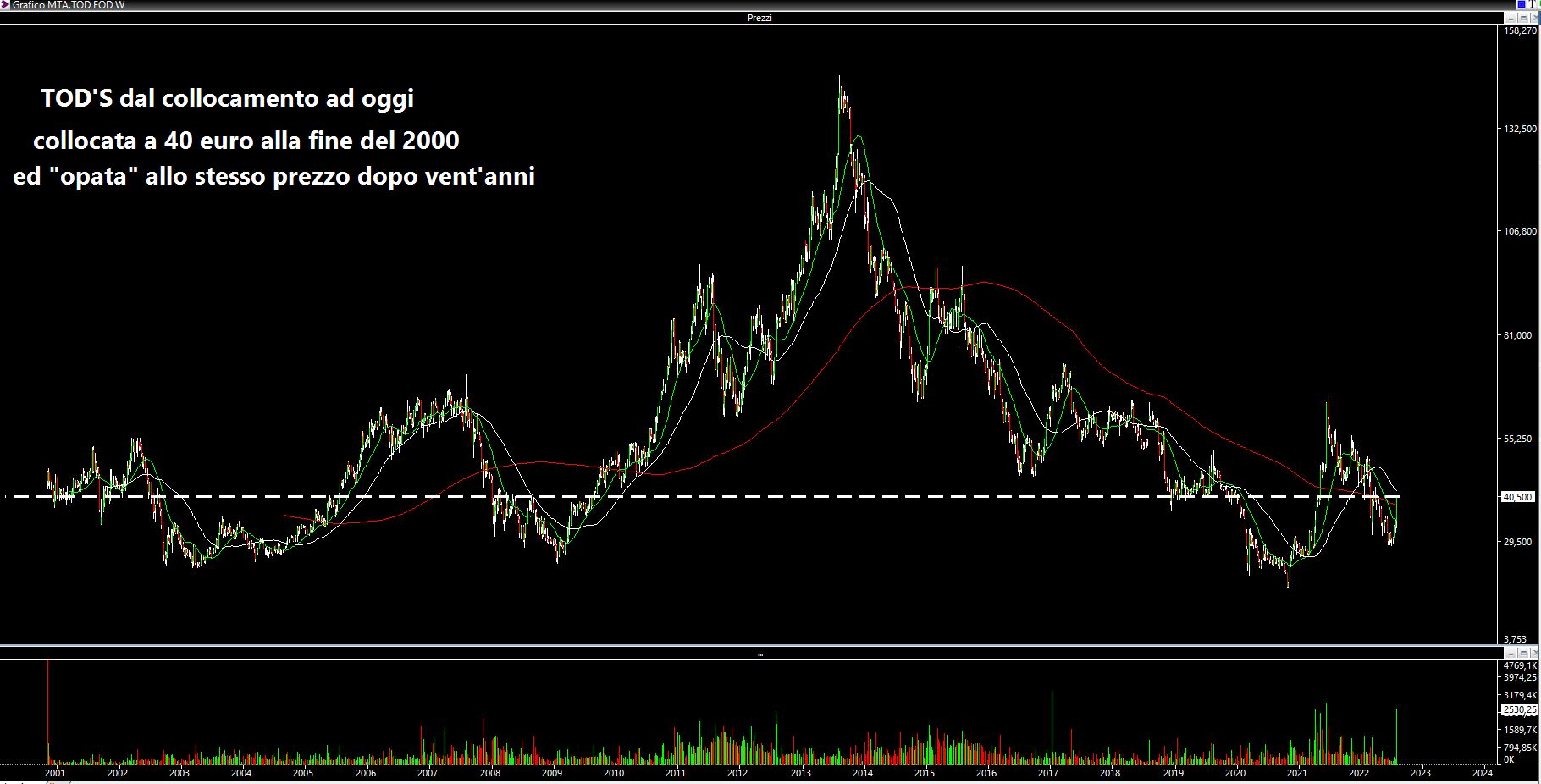
Task: Click the 55,250 price axis value
Action: pyautogui.click(x=1517, y=439)
